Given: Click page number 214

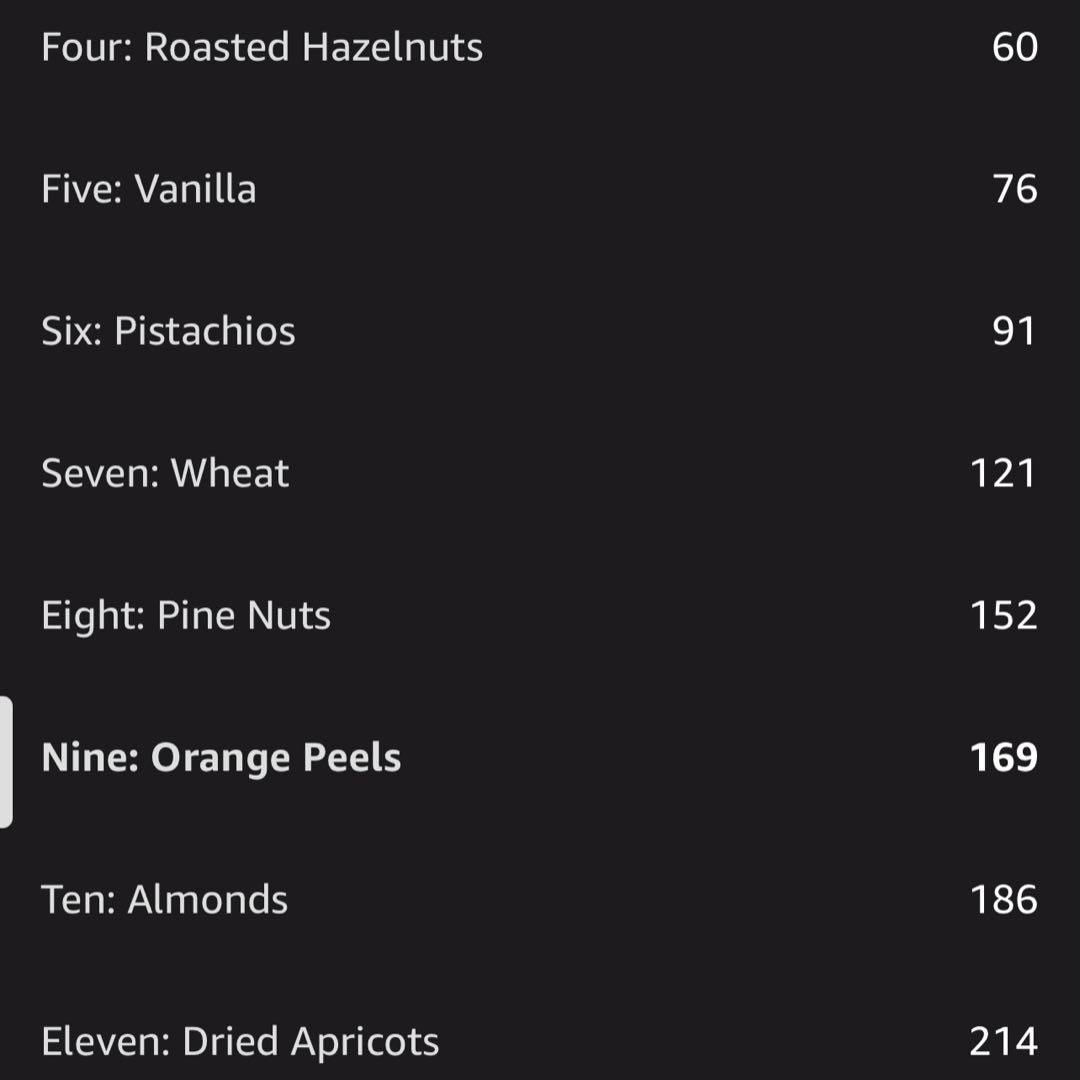Looking at the screenshot, I should click(x=1003, y=1041).
